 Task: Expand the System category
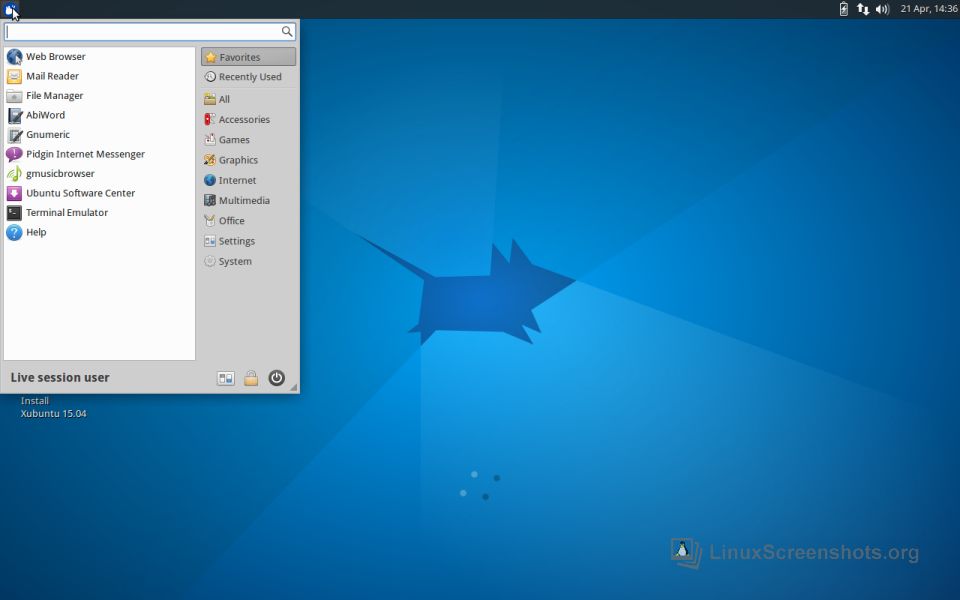[x=235, y=262]
